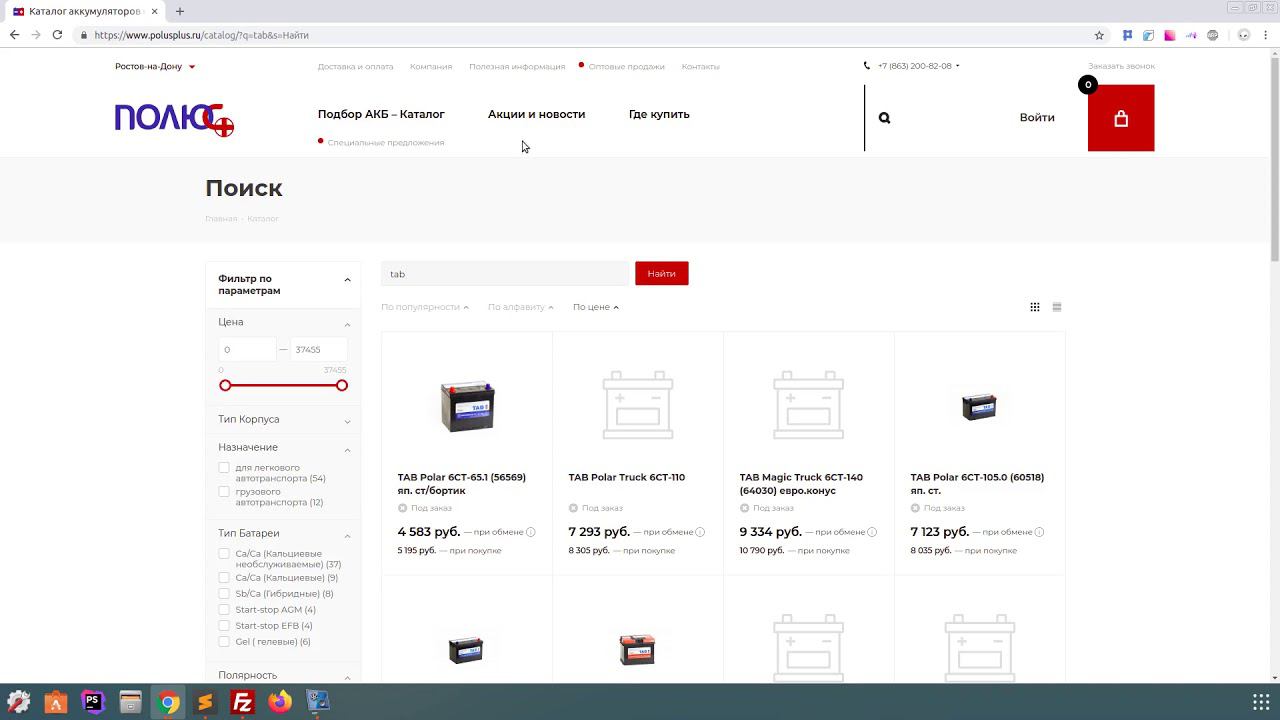The image size is (1280, 720).
Task: Open the Chrome three-dot menu
Action: pyautogui.click(x=1267, y=35)
